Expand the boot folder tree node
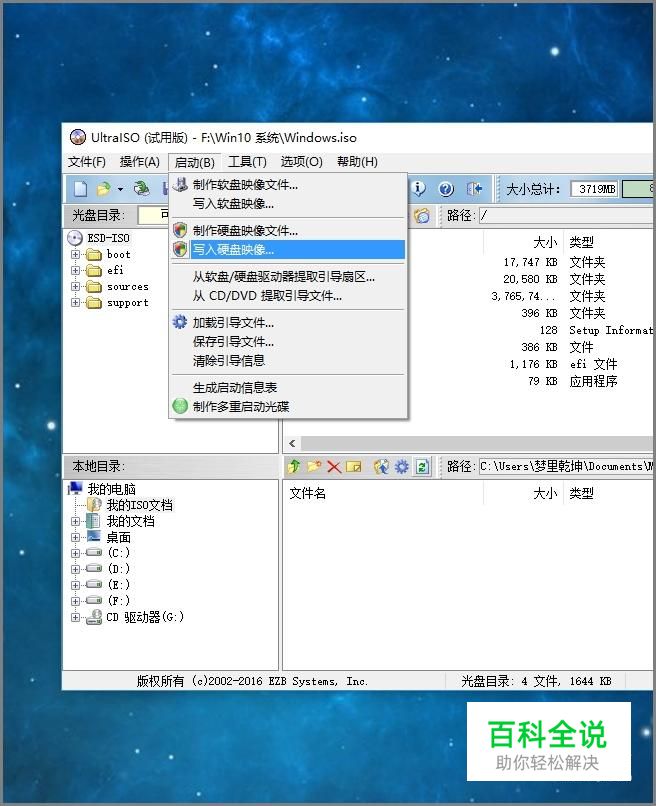656x806 pixels. pos(76,254)
